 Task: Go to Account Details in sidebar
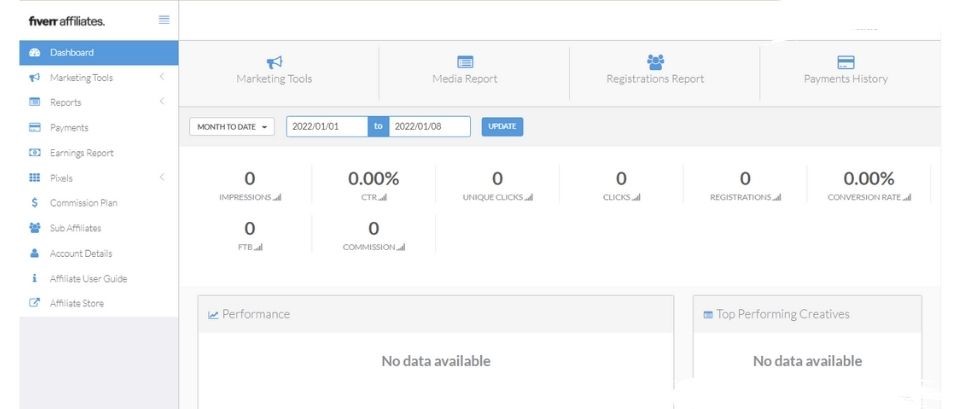click(x=80, y=253)
